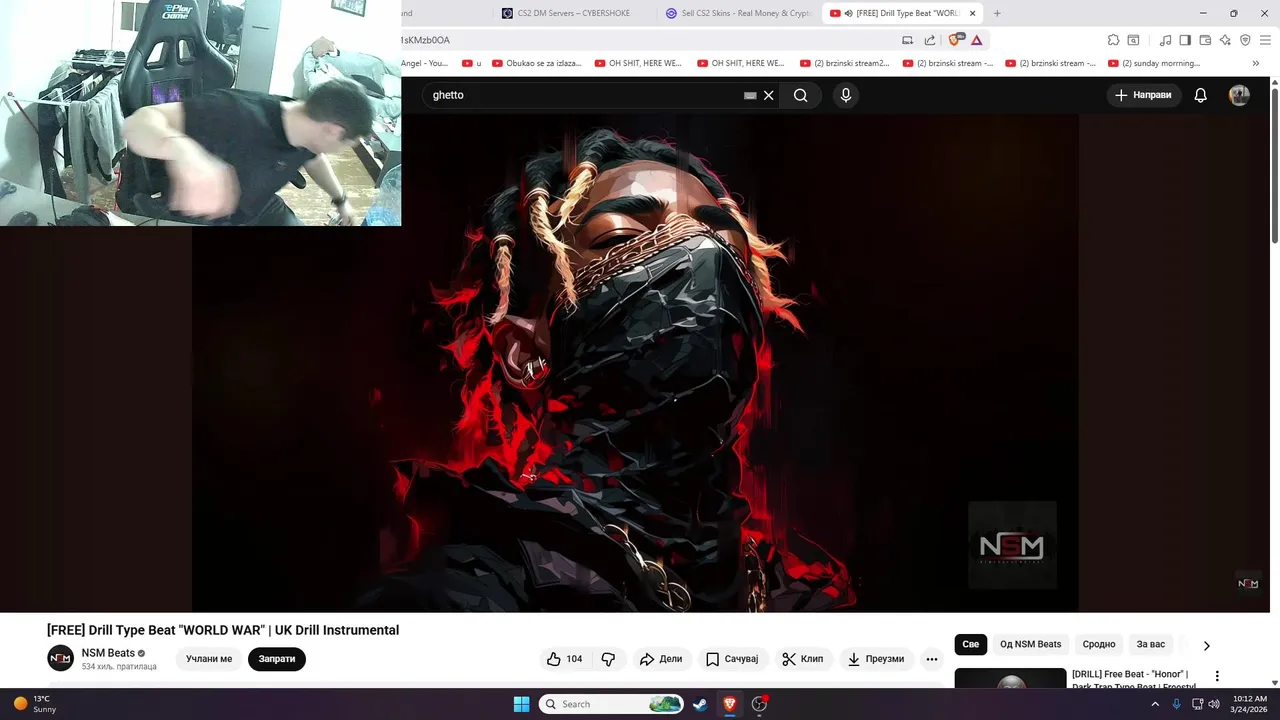Click Дели share button
Viewport: 1280px width, 720px height.
(661, 659)
